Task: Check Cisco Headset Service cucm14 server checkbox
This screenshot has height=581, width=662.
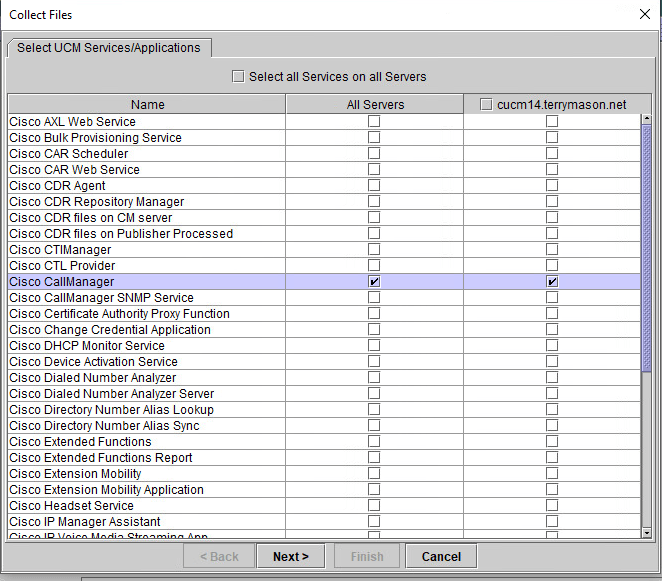Action: 552,505
